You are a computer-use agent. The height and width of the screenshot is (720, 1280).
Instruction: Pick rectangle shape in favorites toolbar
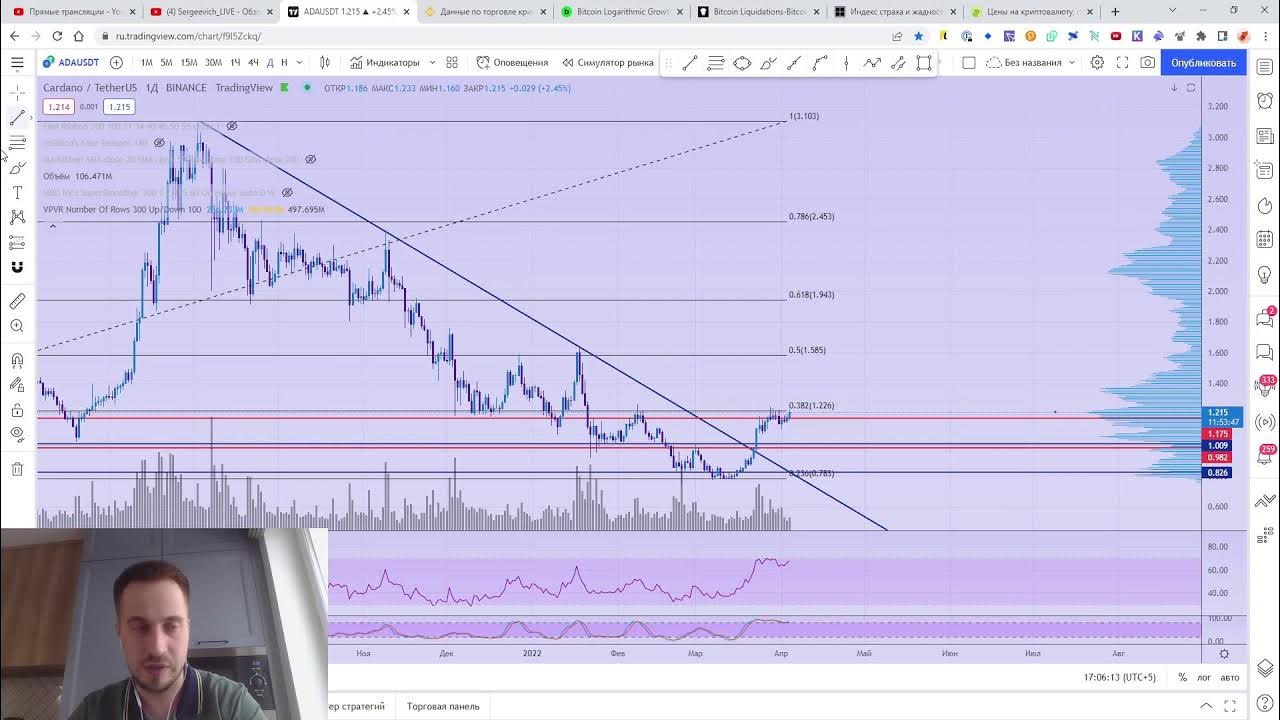(924, 63)
